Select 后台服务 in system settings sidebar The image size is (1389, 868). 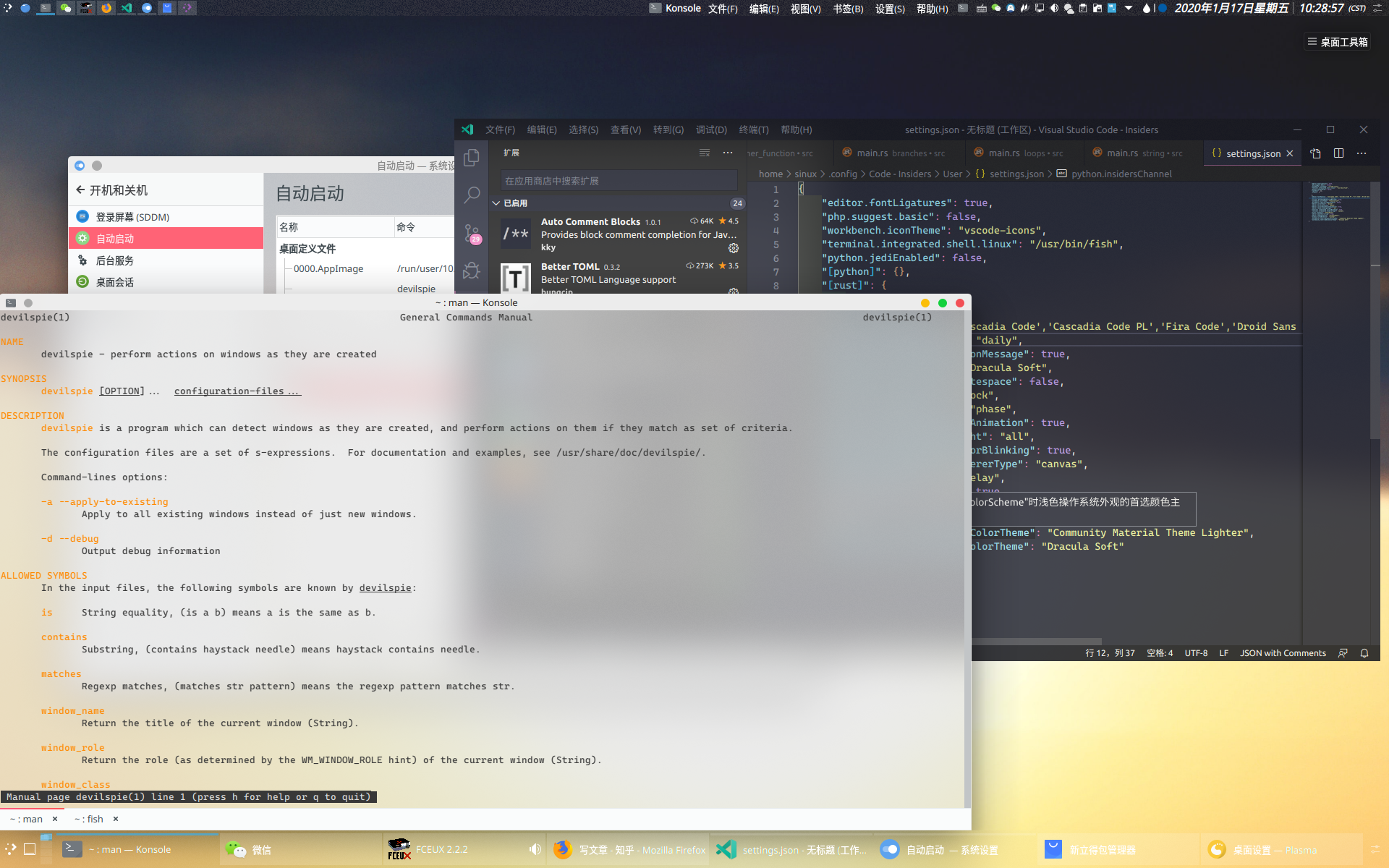tap(115, 260)
